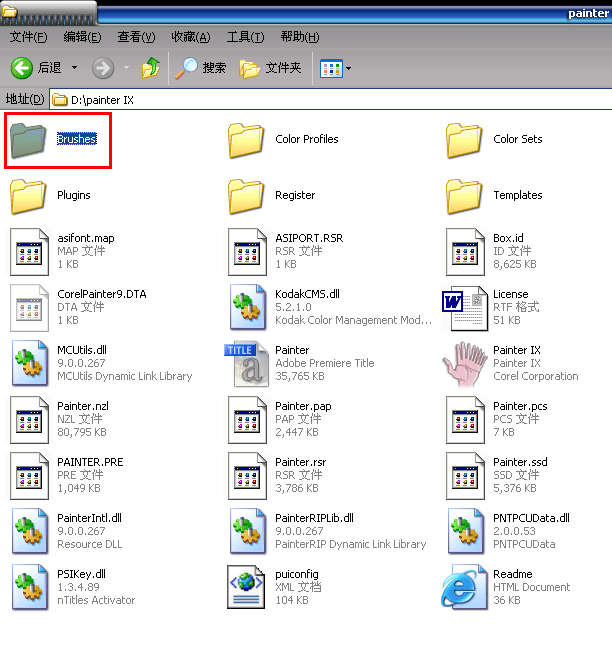
Task: Select the KodakCMS.dll file icon
Action: [248, 308]
